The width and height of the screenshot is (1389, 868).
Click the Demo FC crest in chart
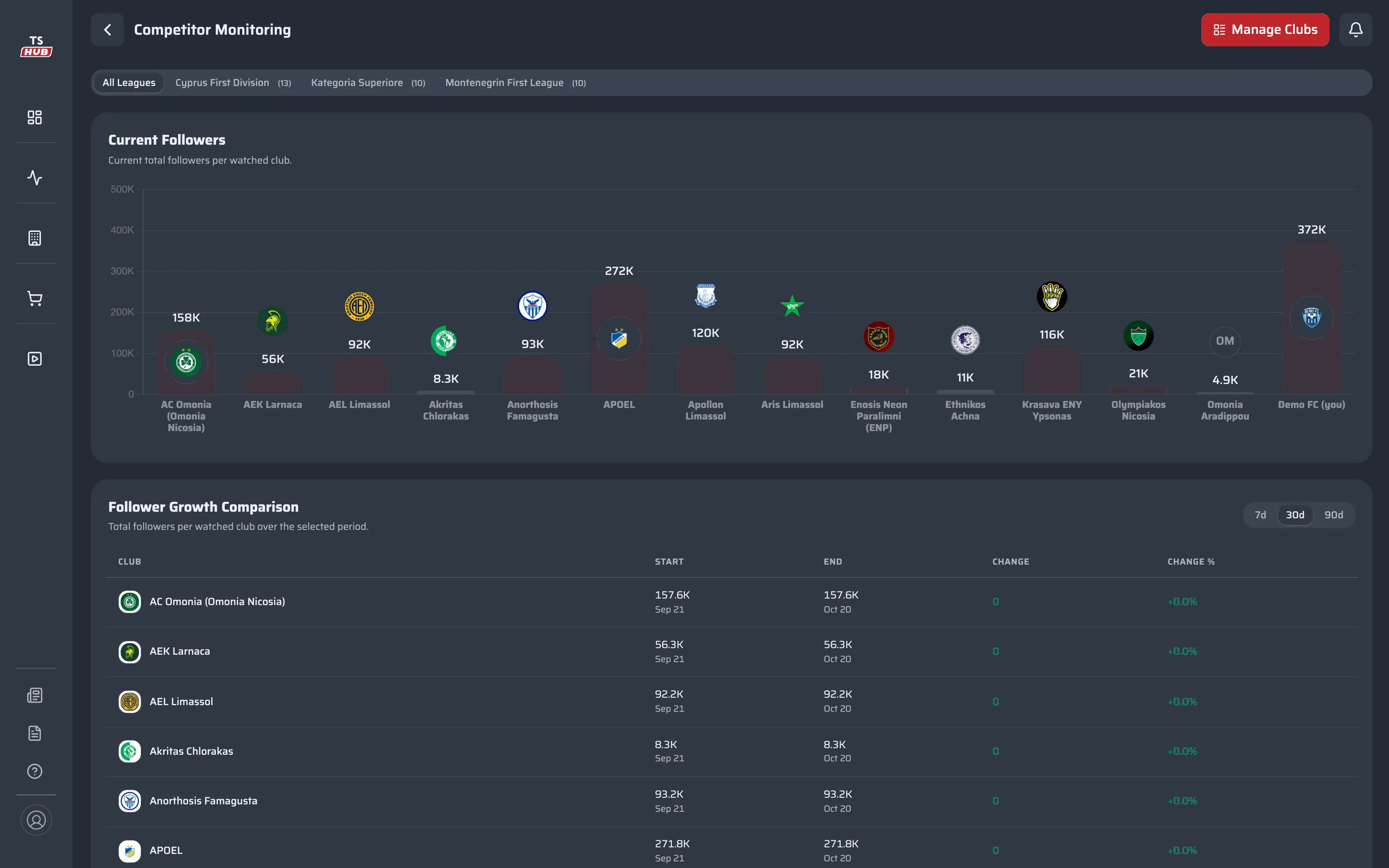tap(1312, 317)
